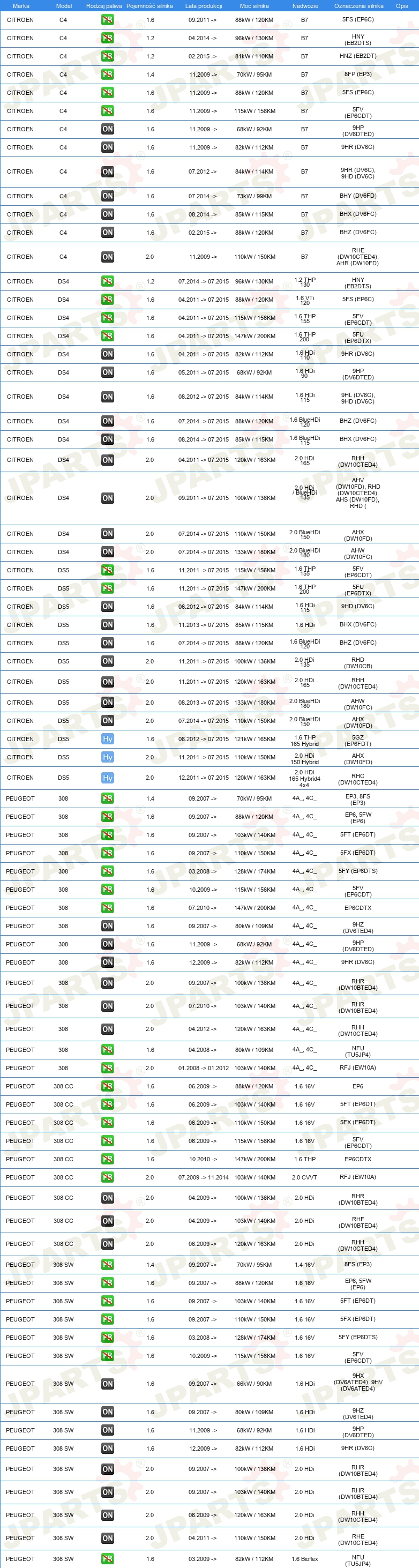This screenshot has height=1568, width=419.
Task: Click petrol icon in C4 HNY 96kW row
Action: click(108, 38)
